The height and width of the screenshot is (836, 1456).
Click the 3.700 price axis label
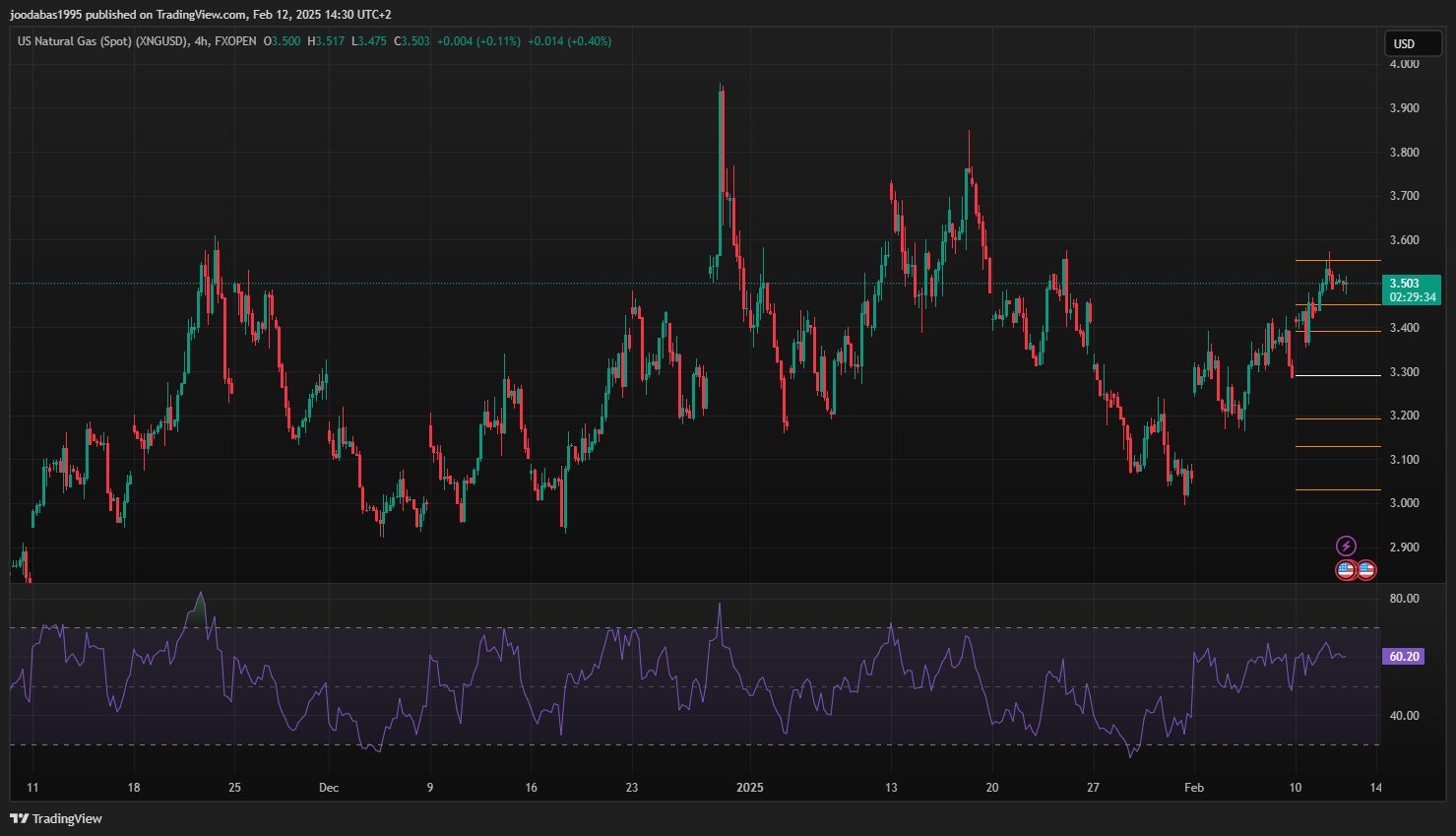click(1404, 196)
